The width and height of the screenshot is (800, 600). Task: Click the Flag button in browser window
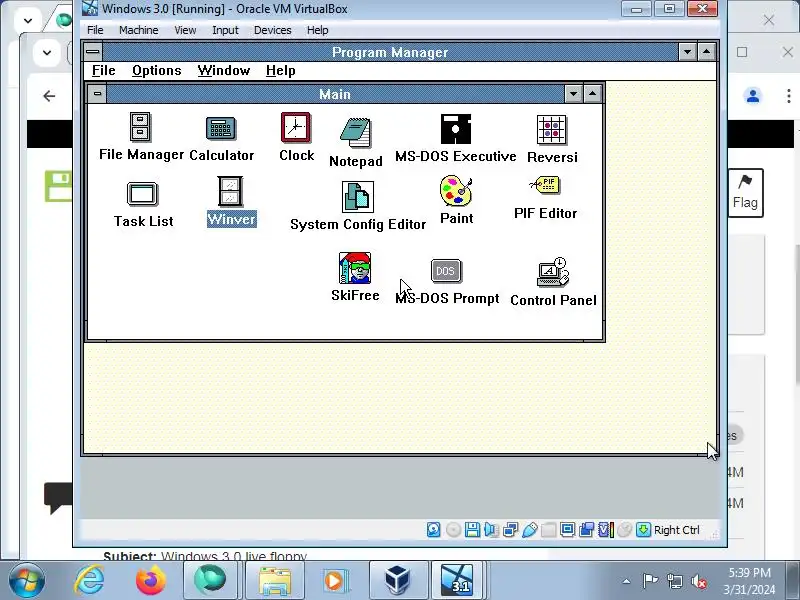745,193
